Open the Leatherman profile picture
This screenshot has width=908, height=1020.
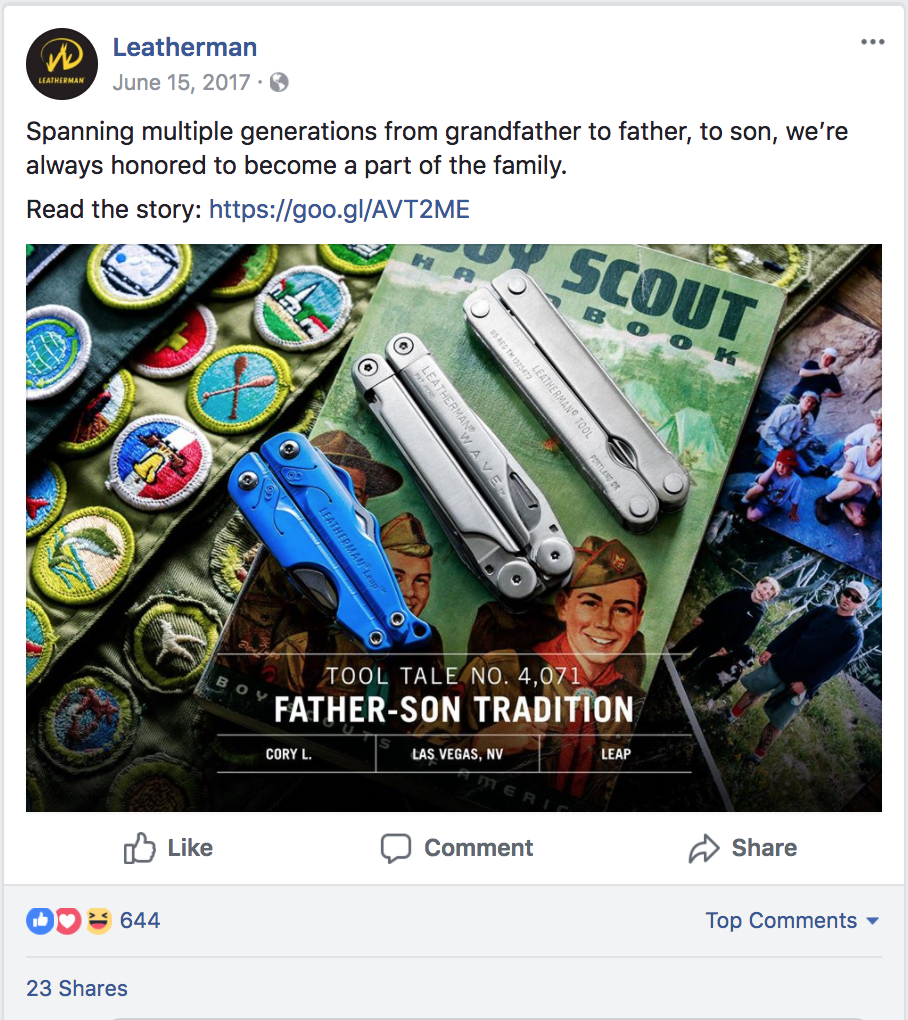pyautogui.click(x=62, y=64)
